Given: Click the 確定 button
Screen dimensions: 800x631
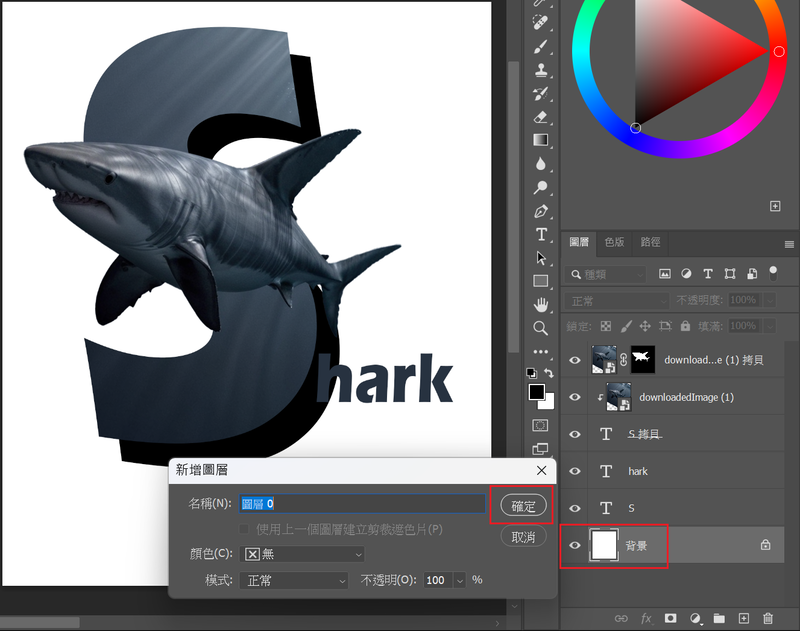Looking at the screenshot, I should coord(523,506).
